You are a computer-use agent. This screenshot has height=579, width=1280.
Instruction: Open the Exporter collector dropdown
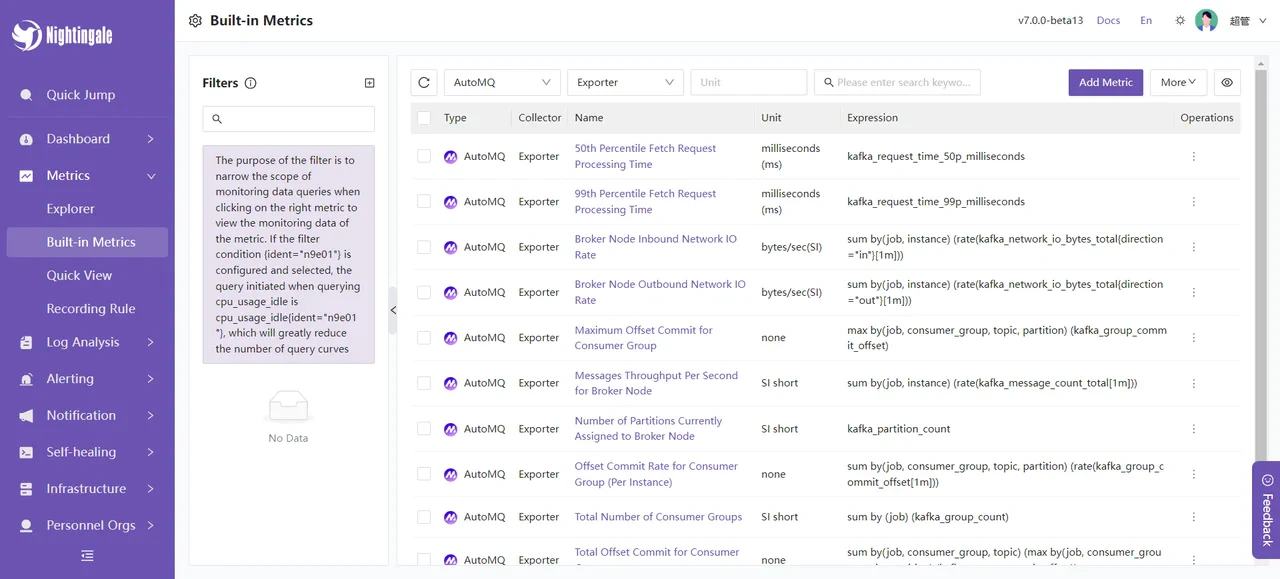(624, 83)
